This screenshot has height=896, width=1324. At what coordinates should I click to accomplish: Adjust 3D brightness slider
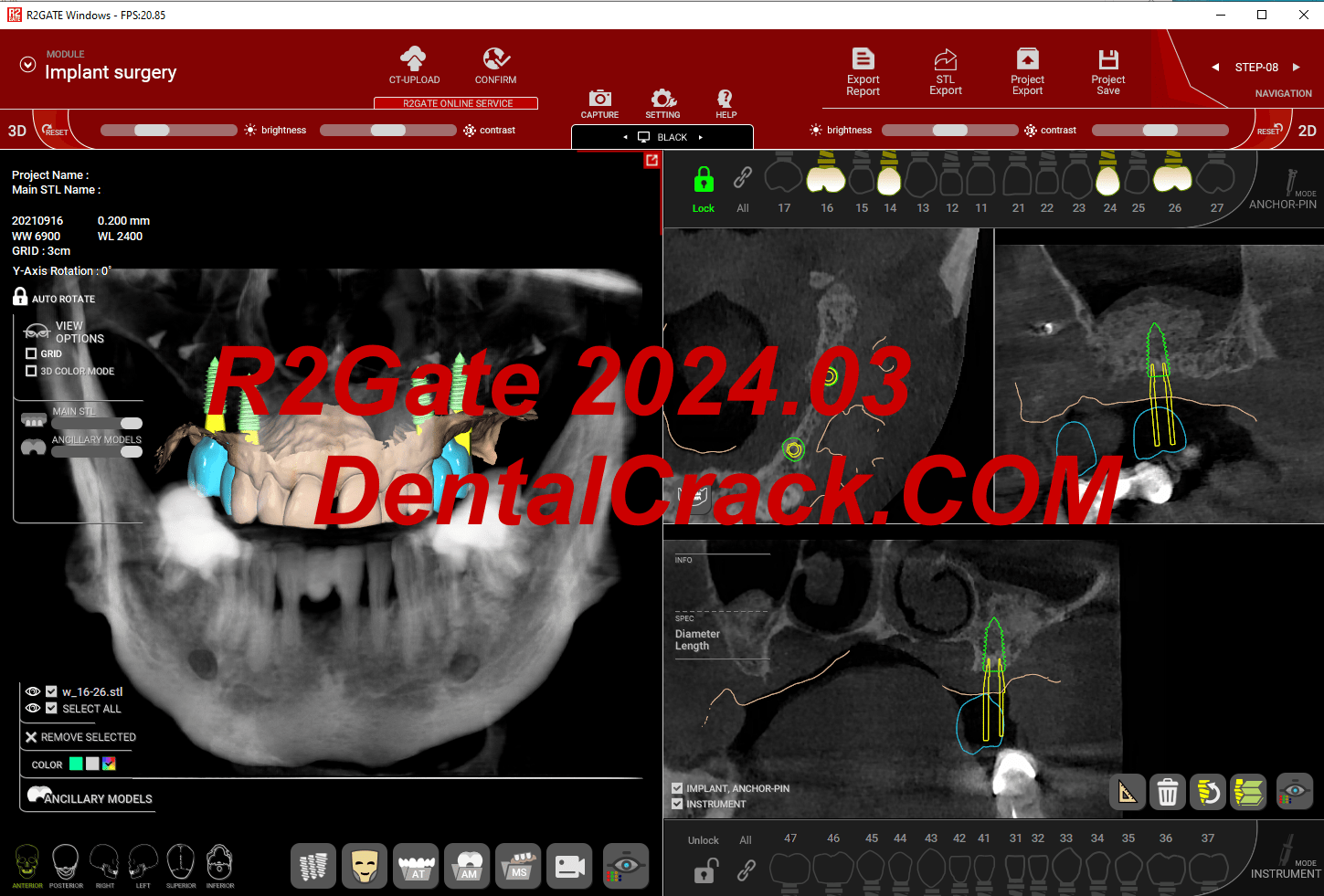(x=169, y=130)
